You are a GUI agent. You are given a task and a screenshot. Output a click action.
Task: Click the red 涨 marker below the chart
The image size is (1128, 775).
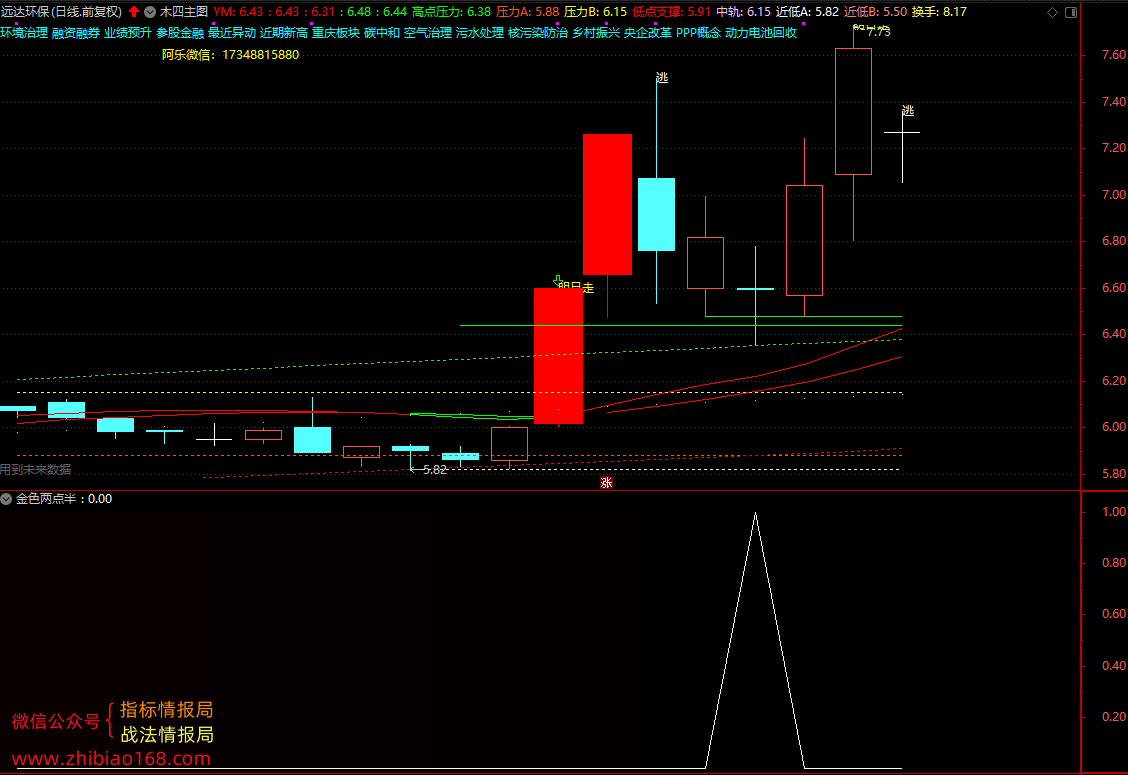pos(606,483)
